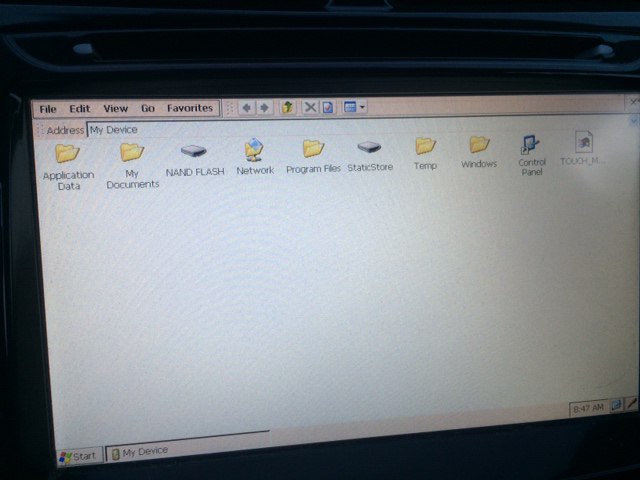
Task: Open the Temp folder
Action: 425,147
